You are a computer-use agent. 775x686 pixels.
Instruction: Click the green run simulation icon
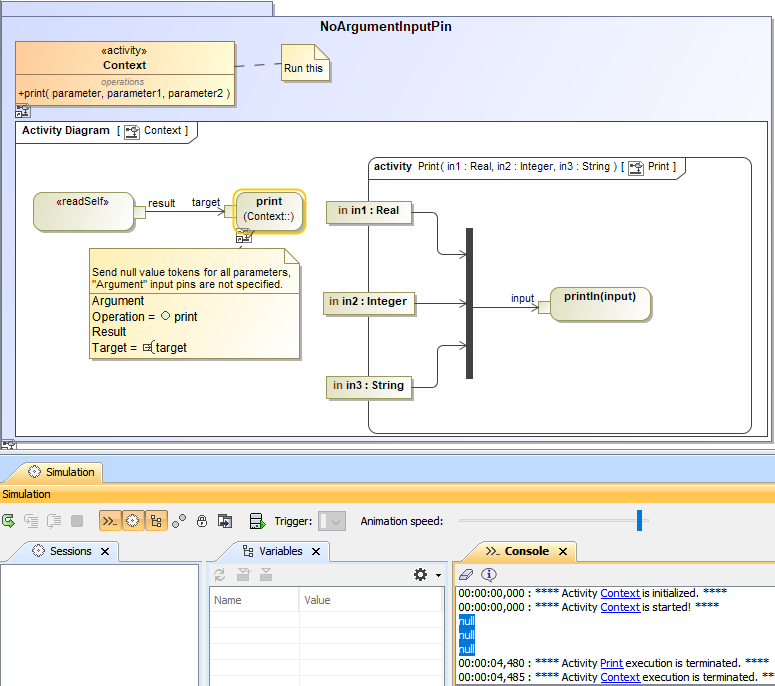9,521
